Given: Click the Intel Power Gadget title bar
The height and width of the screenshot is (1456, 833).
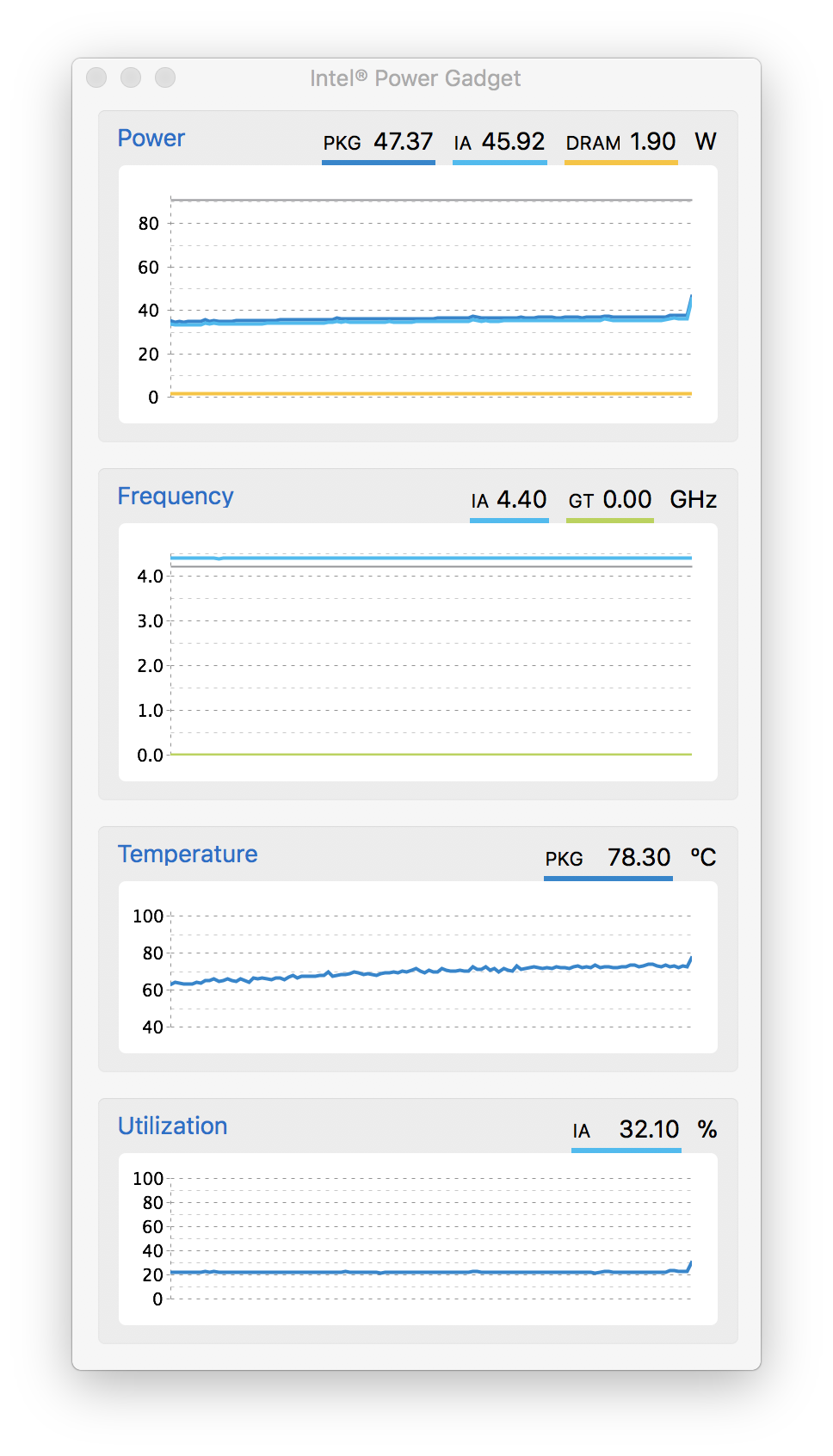Looking at the screenshot, I should [416, 78].
